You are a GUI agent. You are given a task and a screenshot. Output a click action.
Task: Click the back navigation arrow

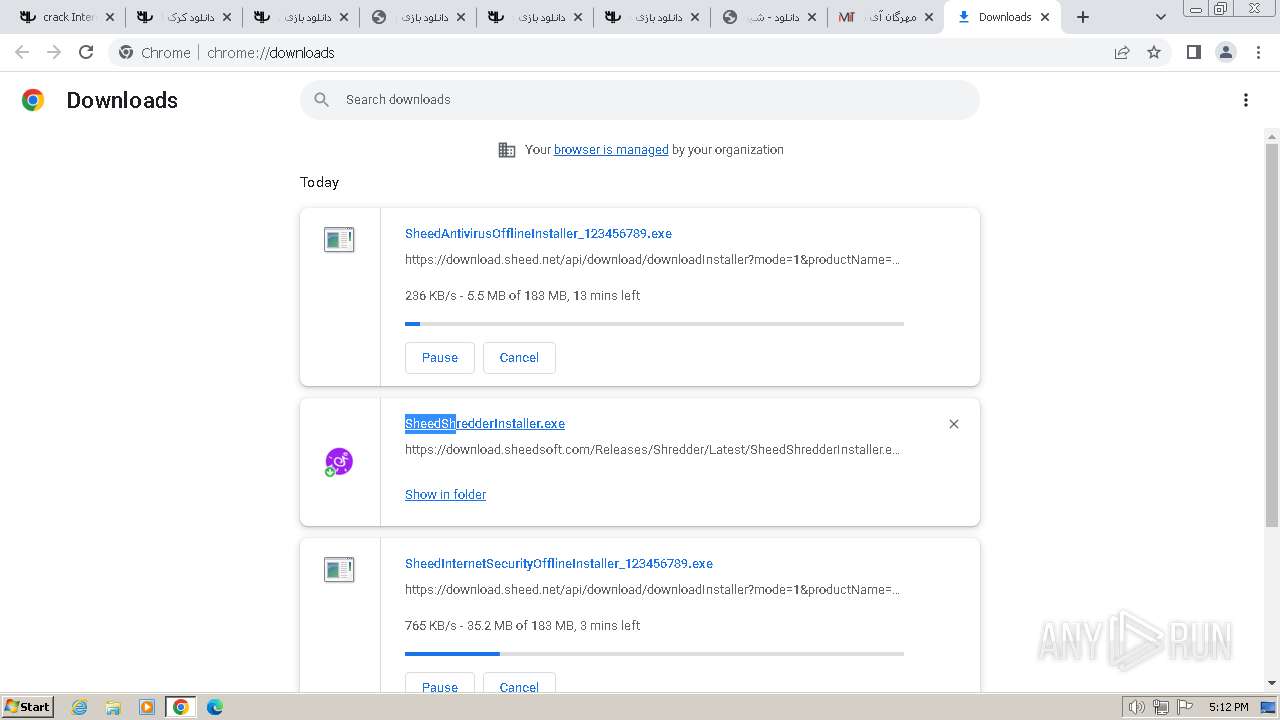coord(22,52)
